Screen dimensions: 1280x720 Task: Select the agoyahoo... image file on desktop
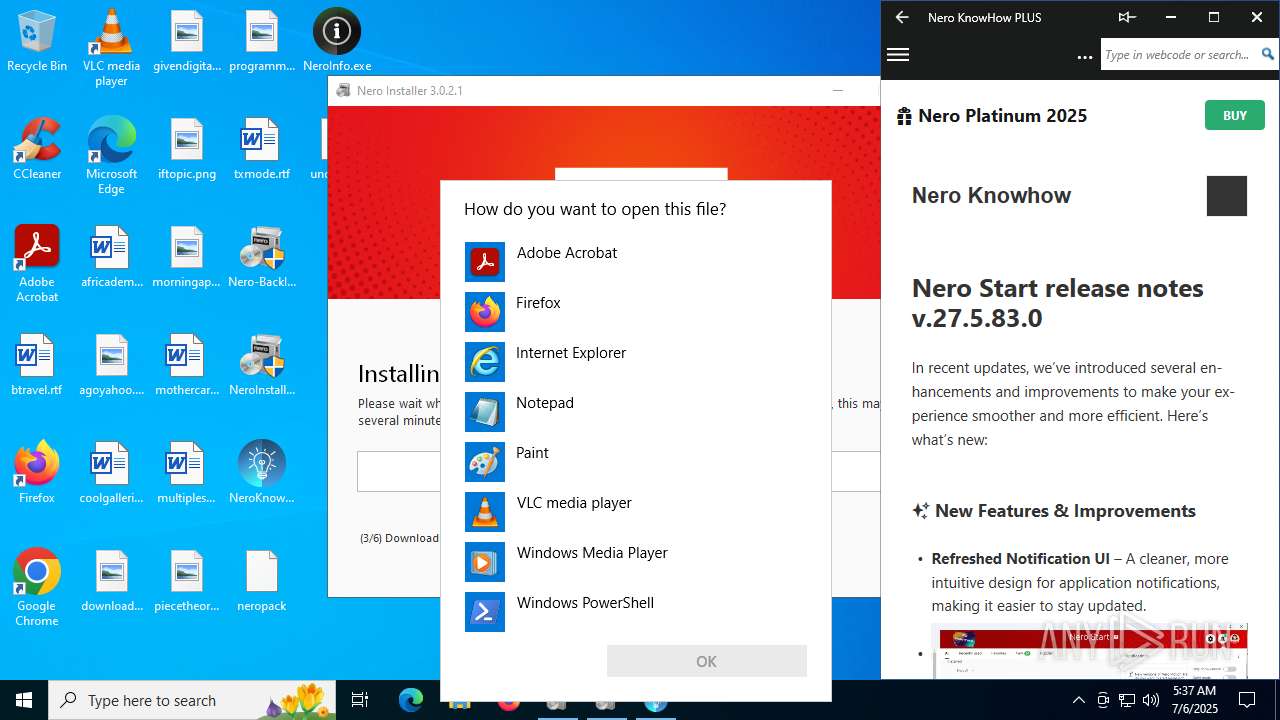(111, 365)
